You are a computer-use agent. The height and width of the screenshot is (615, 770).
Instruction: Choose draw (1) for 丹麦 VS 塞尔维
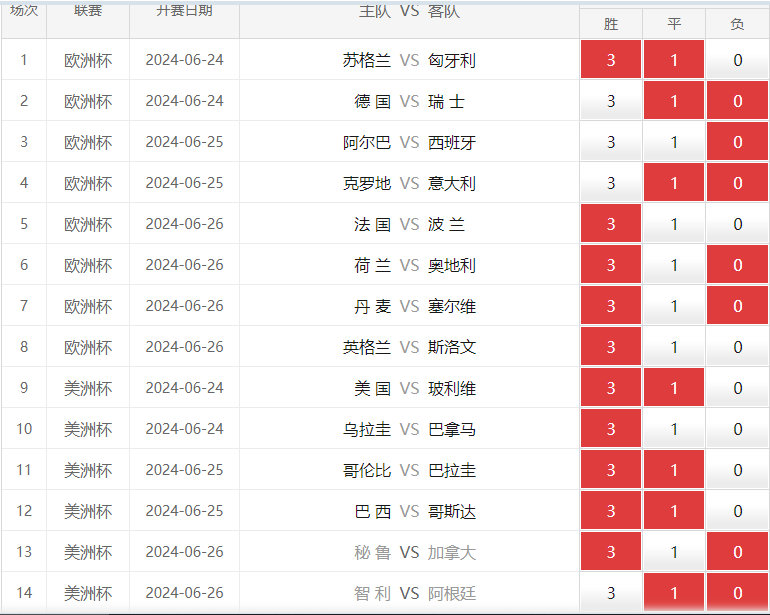(674, 306)
